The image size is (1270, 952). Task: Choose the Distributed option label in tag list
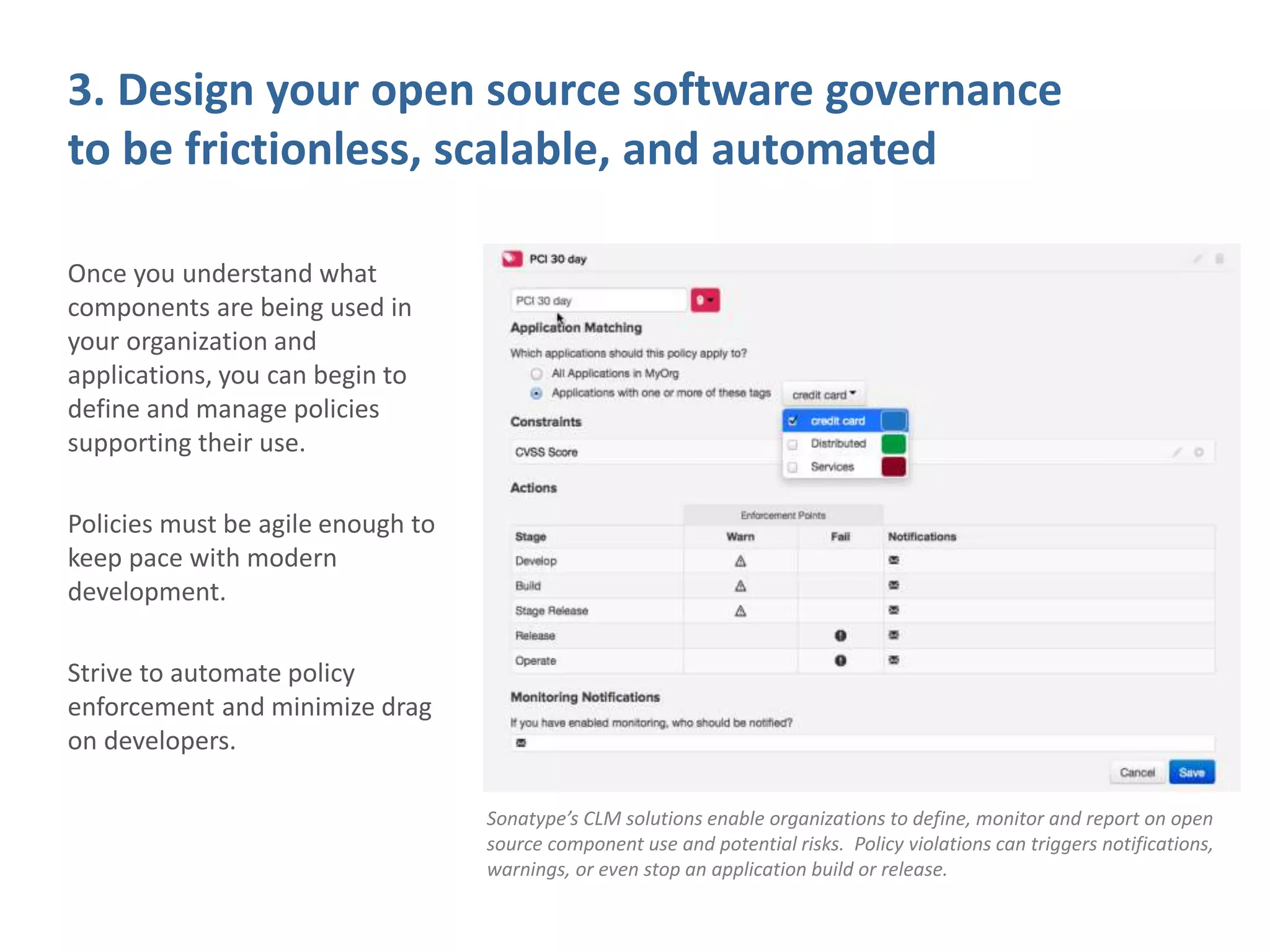tap(838, 444)
